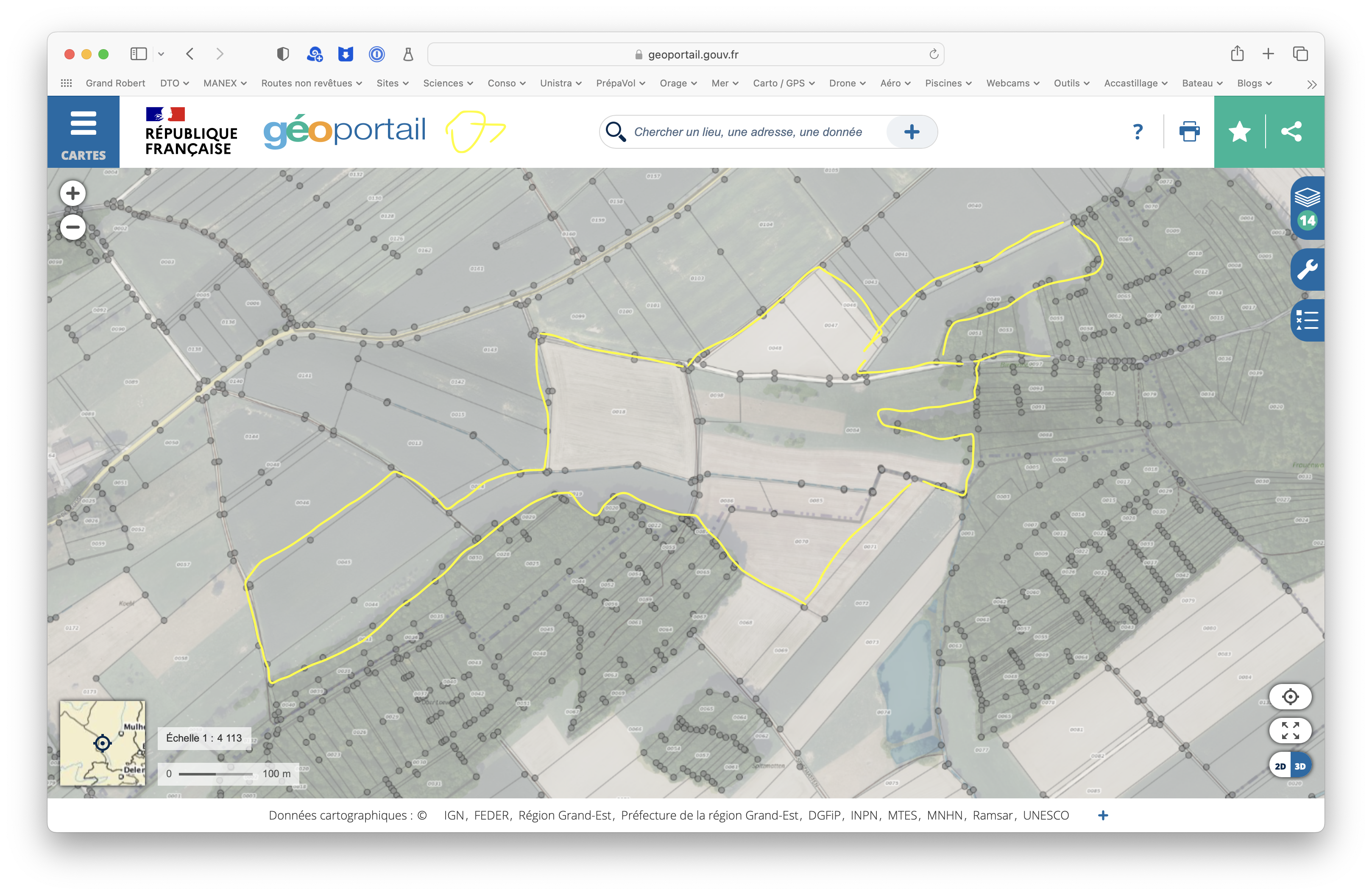The height and width of the screenshot is (895, 1372).
Task: Click the share map icon
Action: coord(1291,131)
